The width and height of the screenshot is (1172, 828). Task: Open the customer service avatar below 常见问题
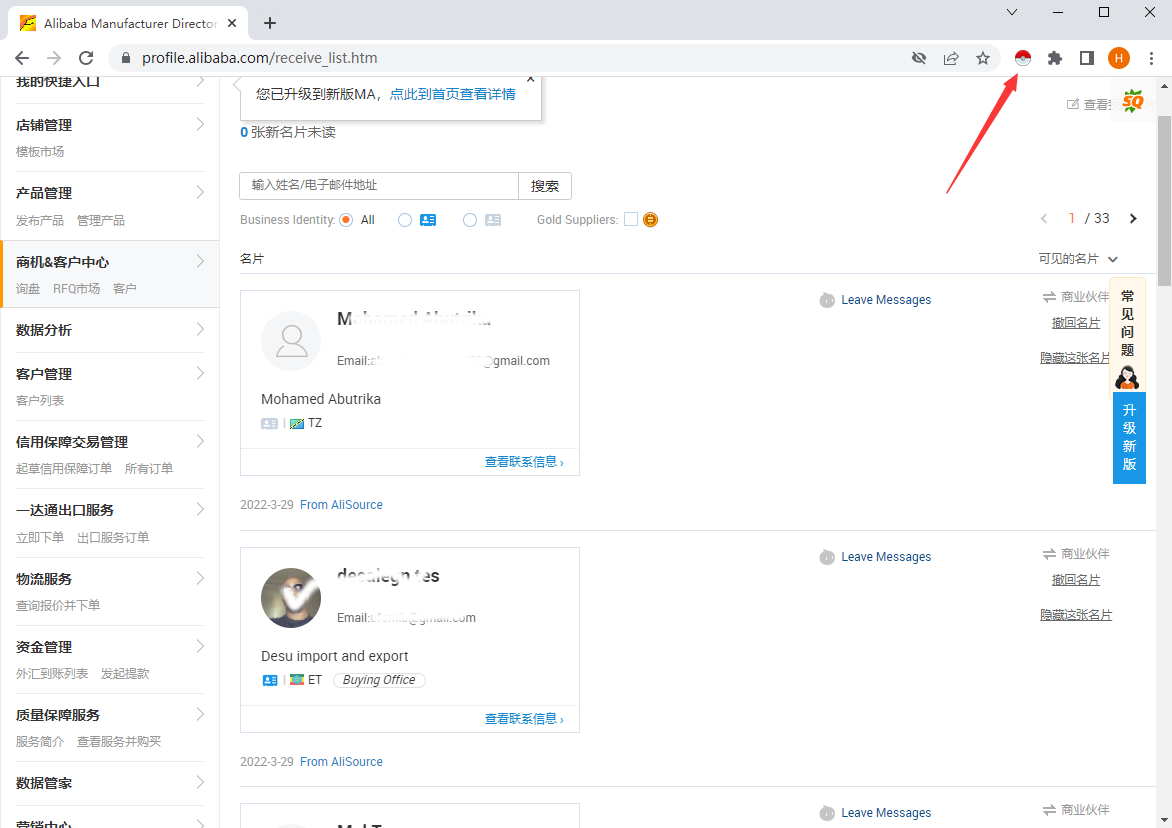tap(1128, 378)
